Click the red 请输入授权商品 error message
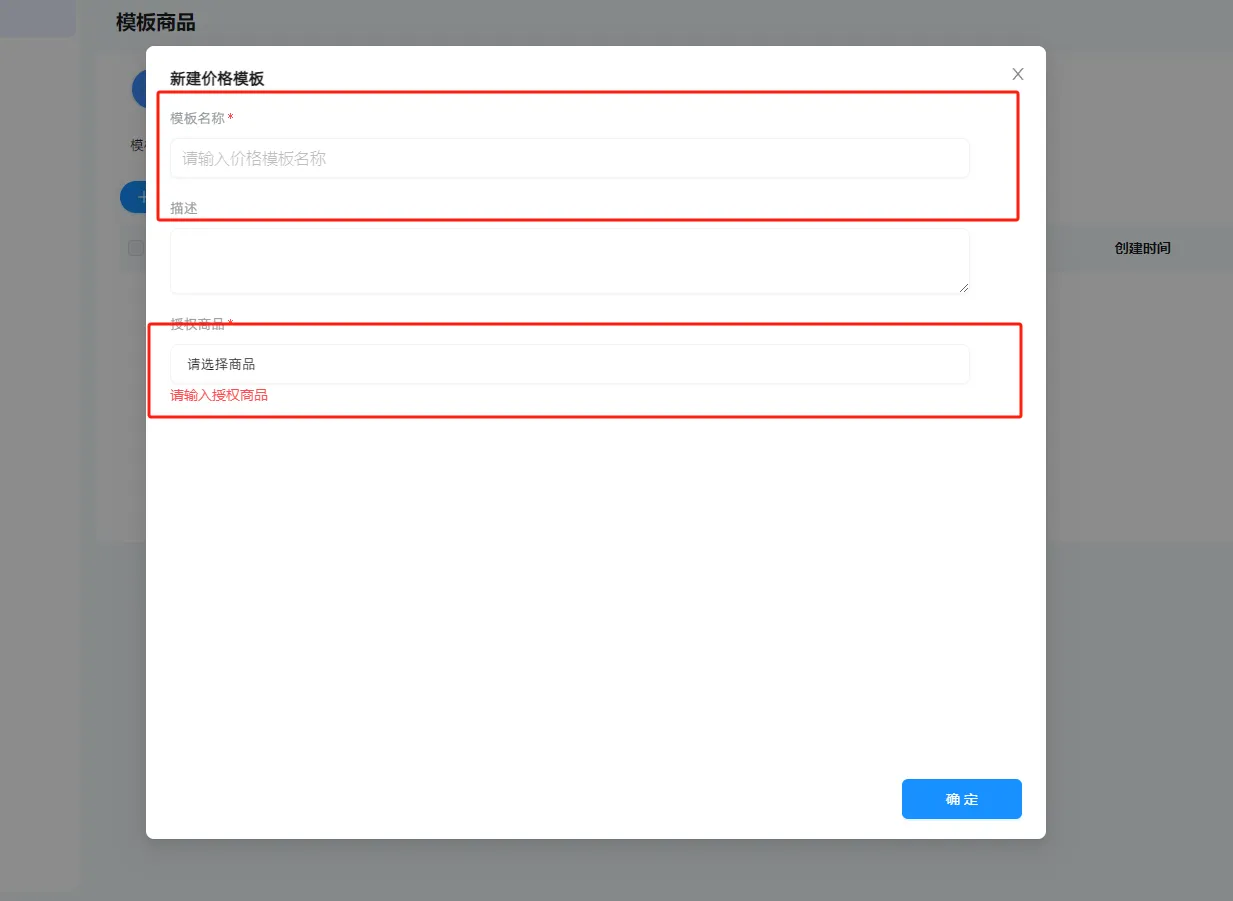The height and width of the screenshot is (901, 1233). coord(218,394)
